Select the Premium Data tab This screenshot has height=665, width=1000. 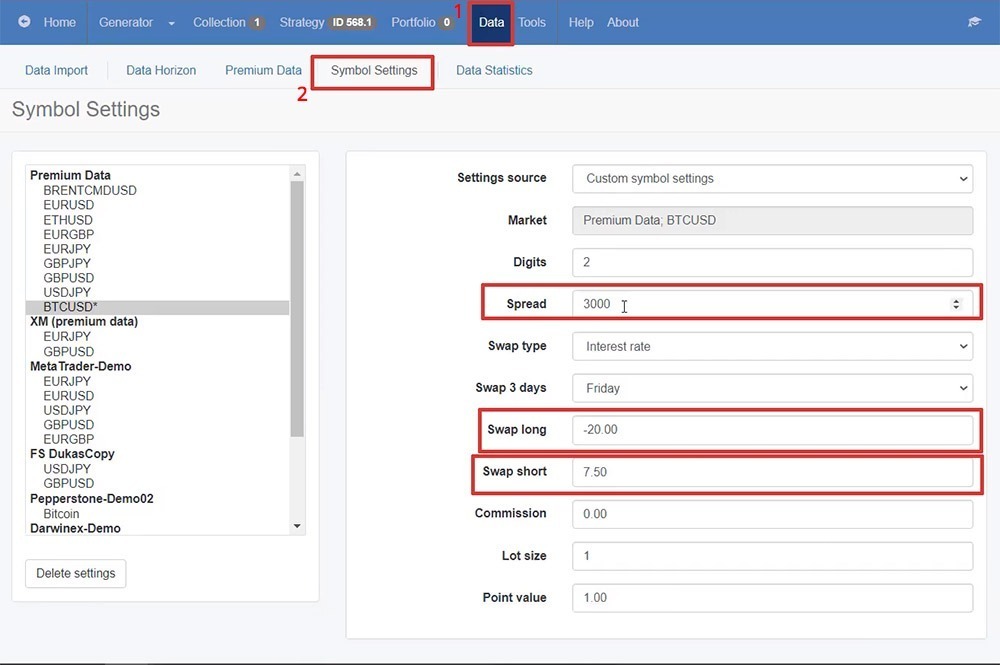click(263, 70)
